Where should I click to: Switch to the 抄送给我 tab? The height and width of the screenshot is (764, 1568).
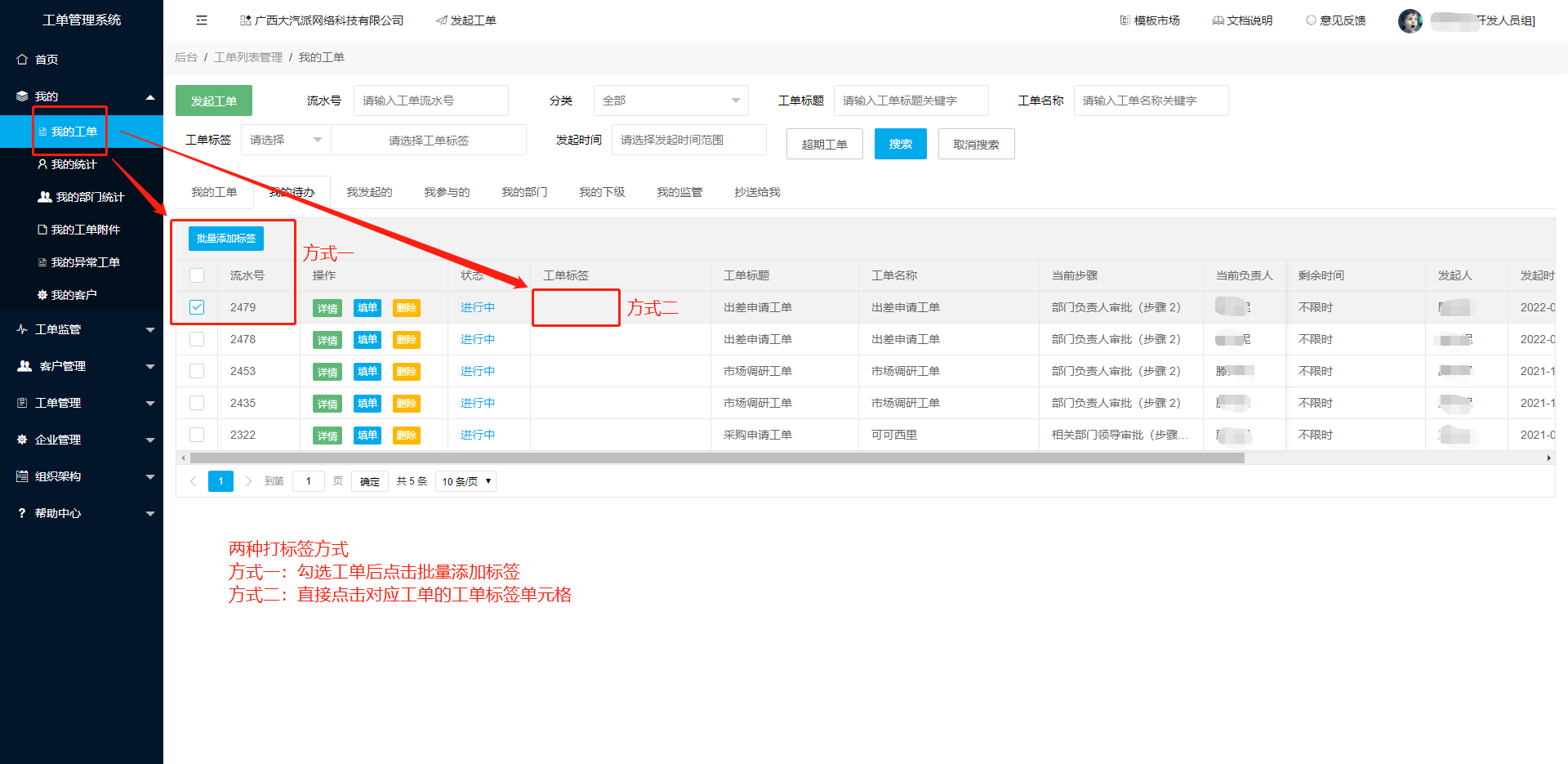click(757, 192)
